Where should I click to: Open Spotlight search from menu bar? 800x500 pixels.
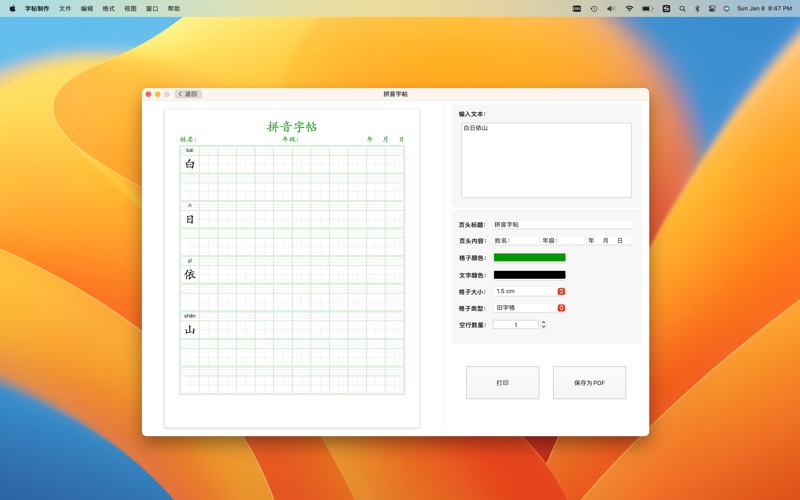click(x=682, y=8)
